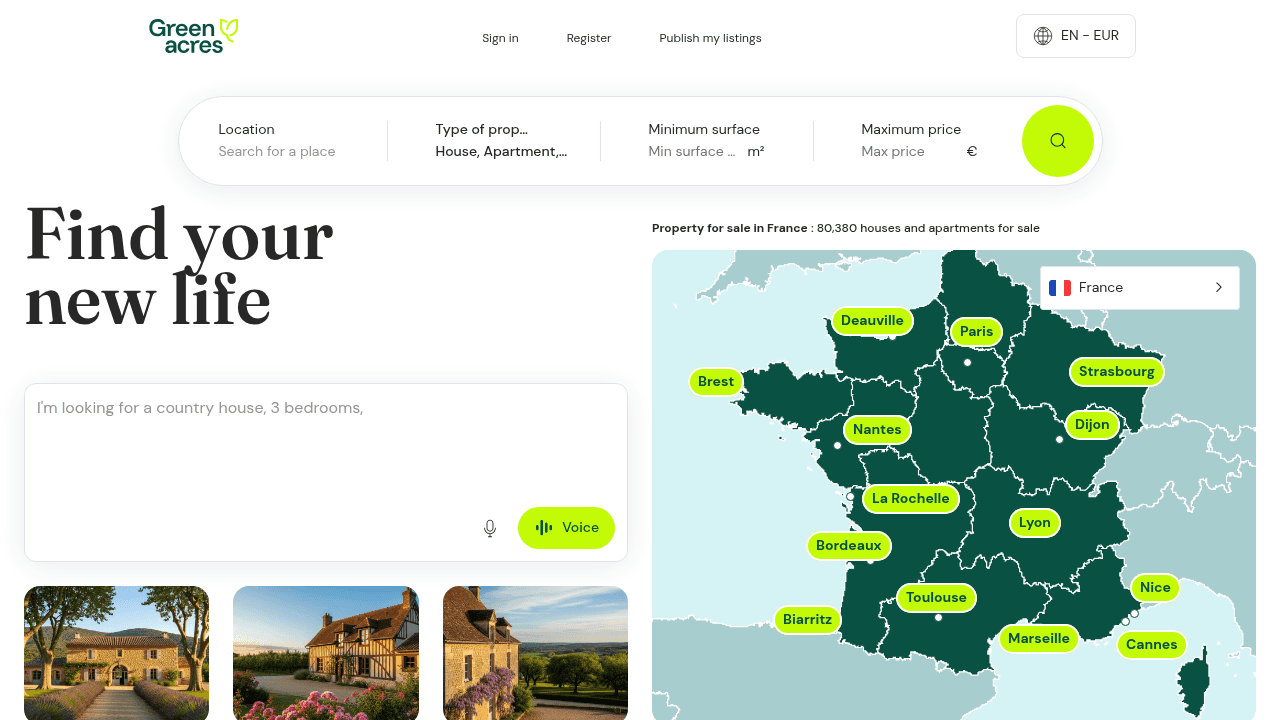The width and height of the screenshot is (1280, 720).
Task: Select Toulouse on the map
Action: [936, 598]
